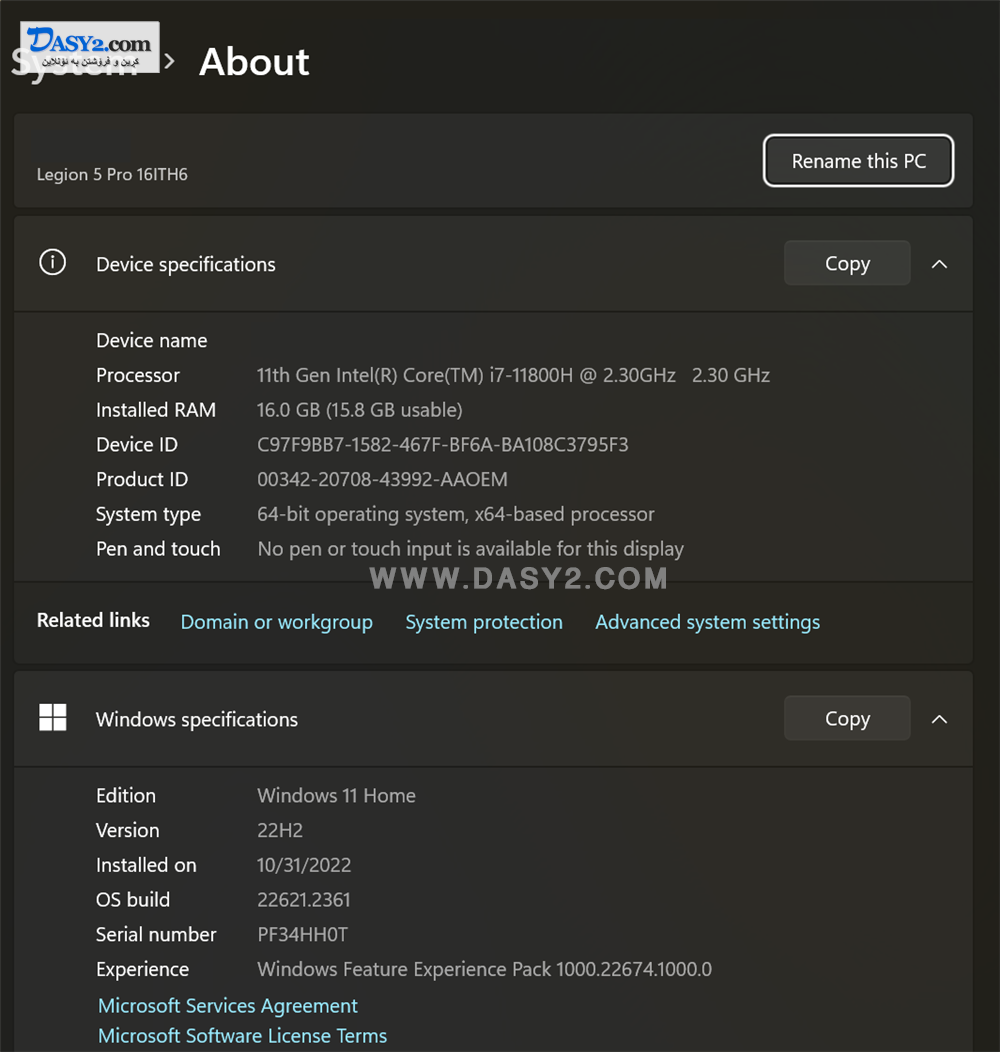Click the Serial number value PF34HH0T
The width and height of the screenshot is (1000, 1052).
coord(302,935)
